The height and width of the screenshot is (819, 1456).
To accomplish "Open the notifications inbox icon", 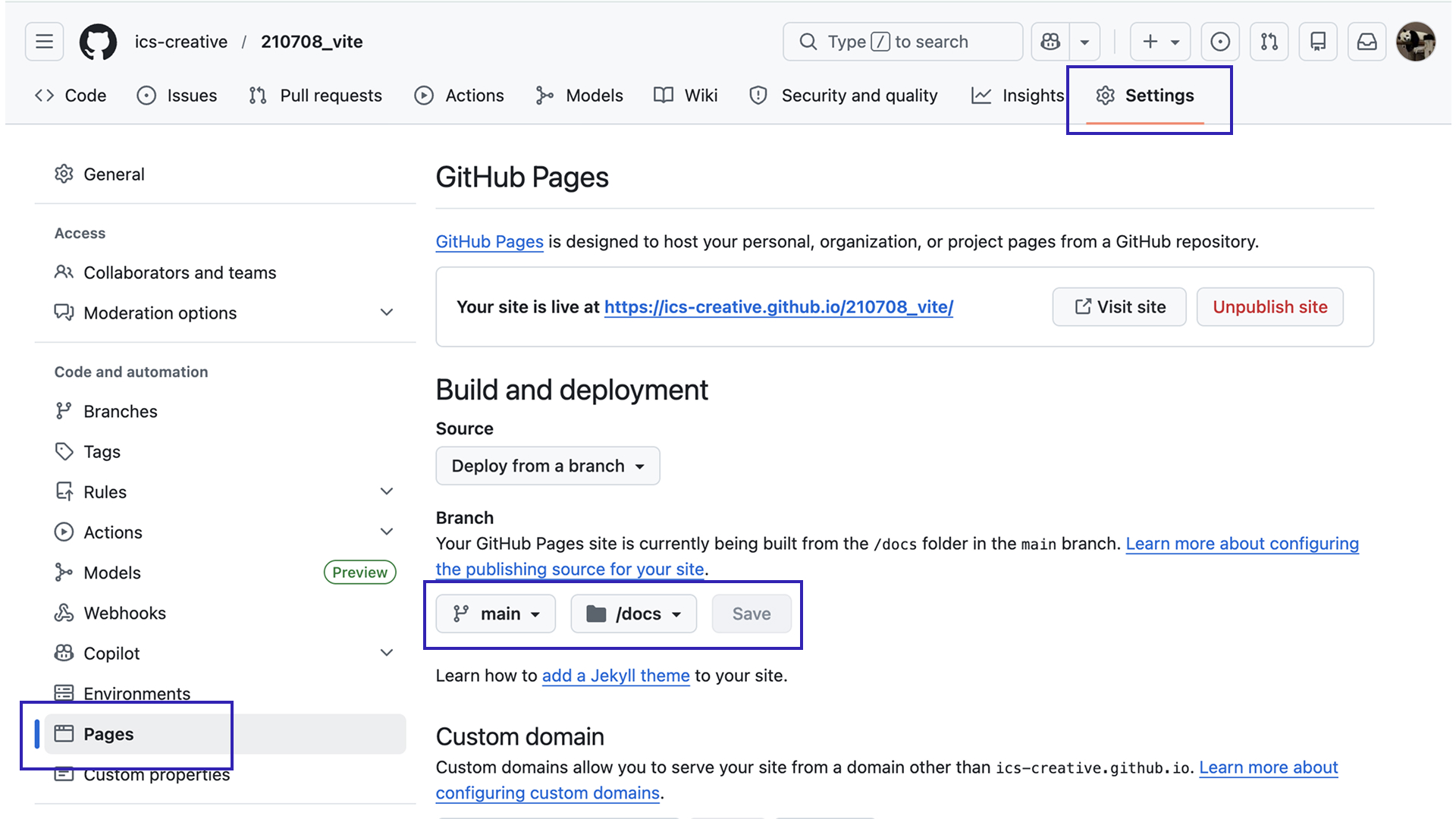I will pos(1367,42).
